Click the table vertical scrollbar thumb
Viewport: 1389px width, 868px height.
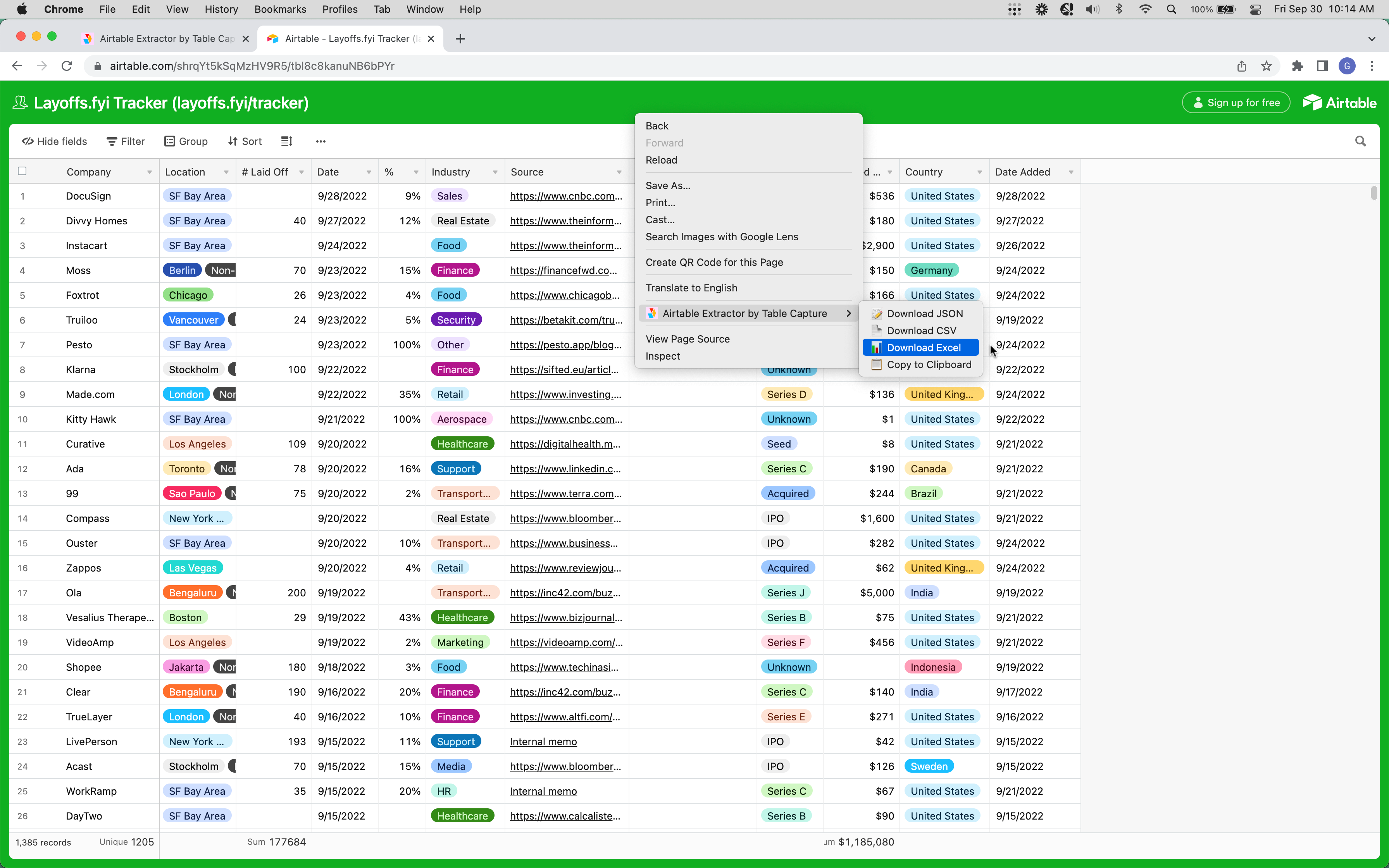click(1374, 193)
